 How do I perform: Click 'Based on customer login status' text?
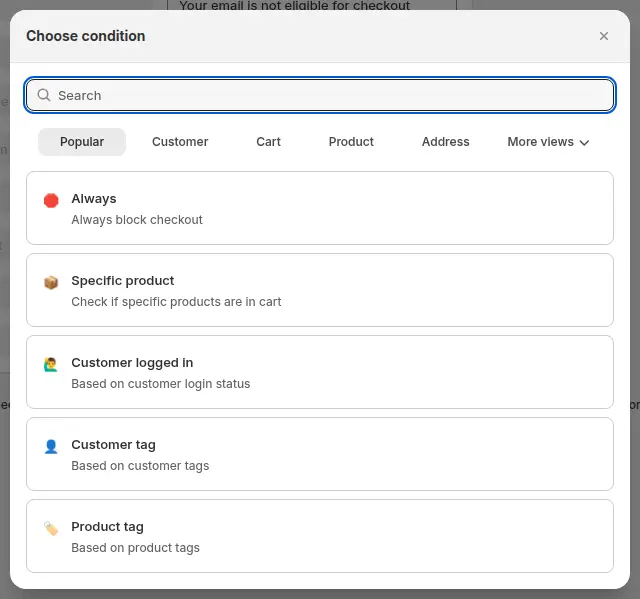click(161, 384)
